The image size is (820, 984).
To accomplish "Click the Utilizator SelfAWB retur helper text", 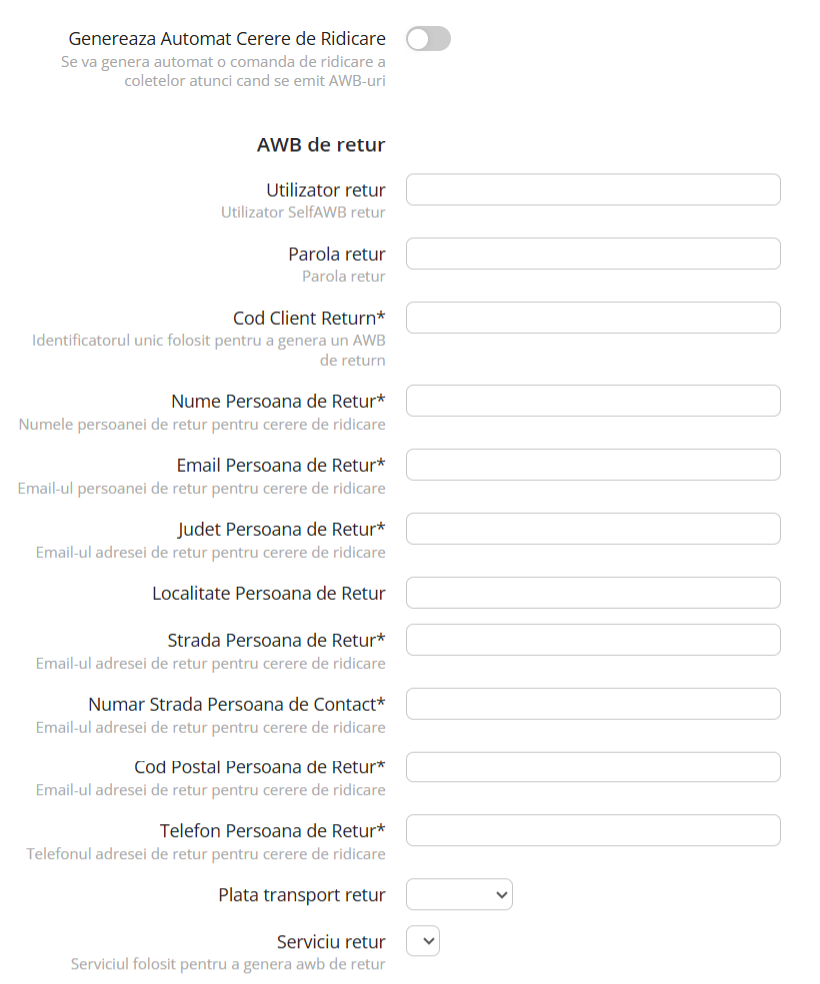I will tap(303, 212).
